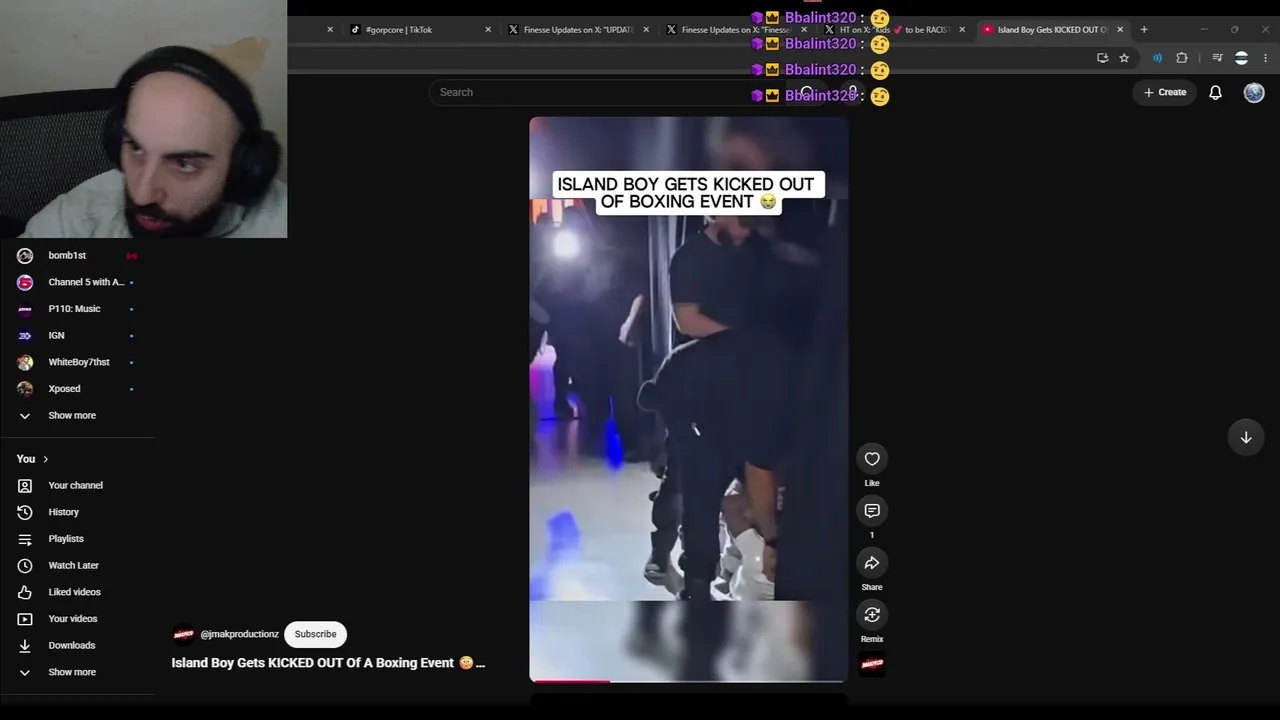Click the Share arrow icon
Viewport: 1280px width, 720px height.
tap(872, 563)
